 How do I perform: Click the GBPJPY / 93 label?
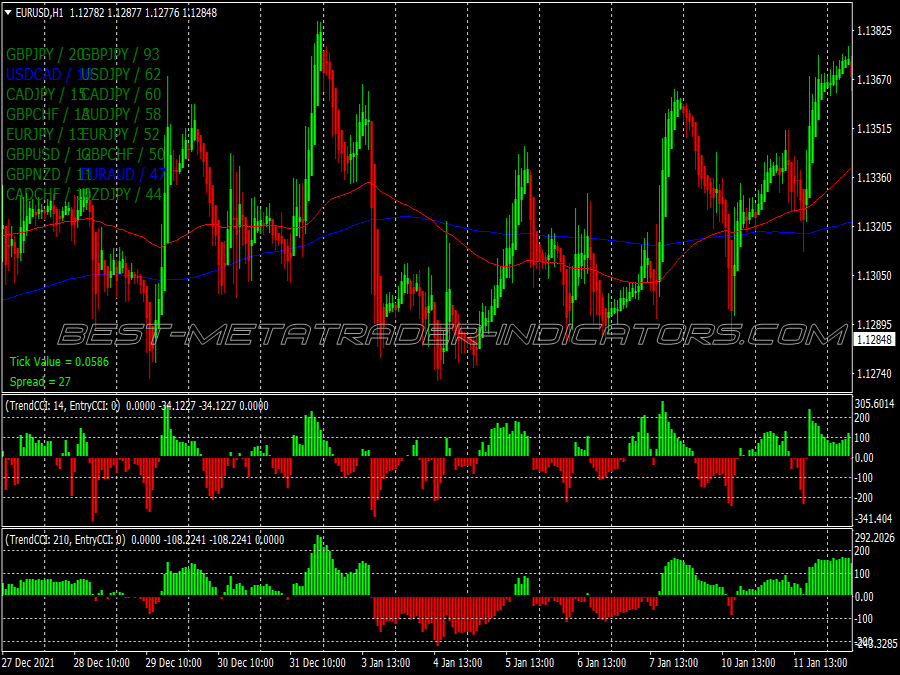click(x=120, y=55)
